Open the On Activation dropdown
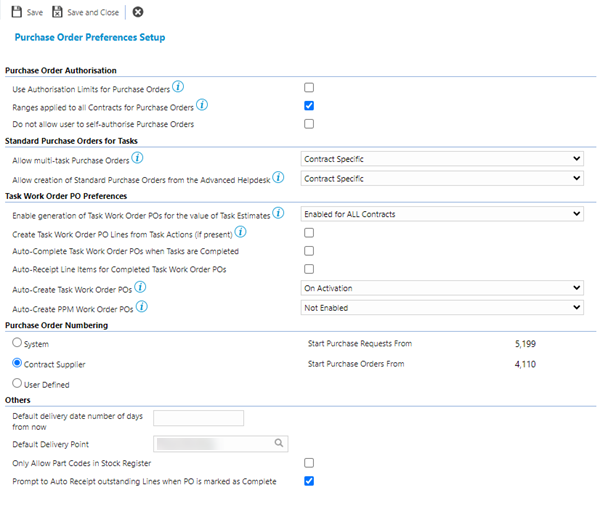Viewport: 600px width, 506px height. click(x=442, y=288)
